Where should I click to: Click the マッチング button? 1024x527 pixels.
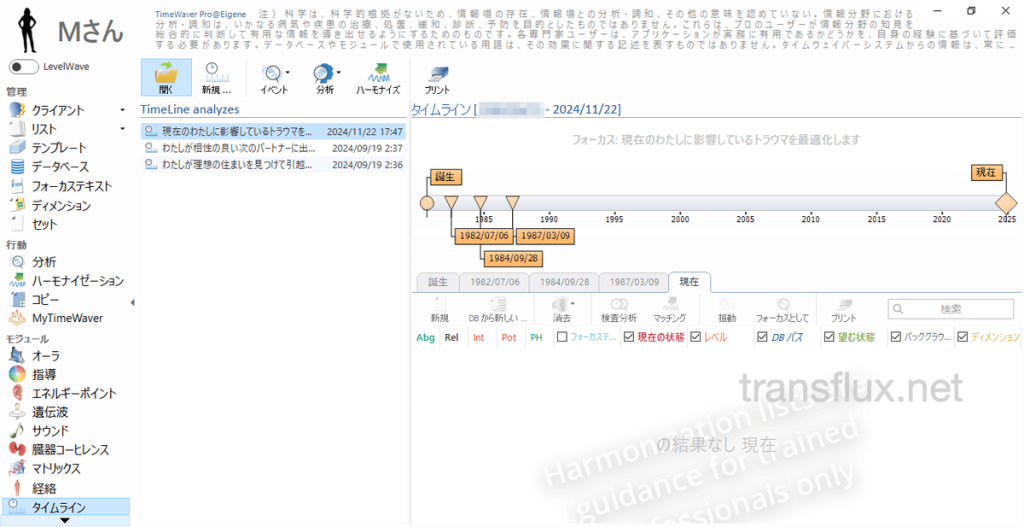[669, 310]
